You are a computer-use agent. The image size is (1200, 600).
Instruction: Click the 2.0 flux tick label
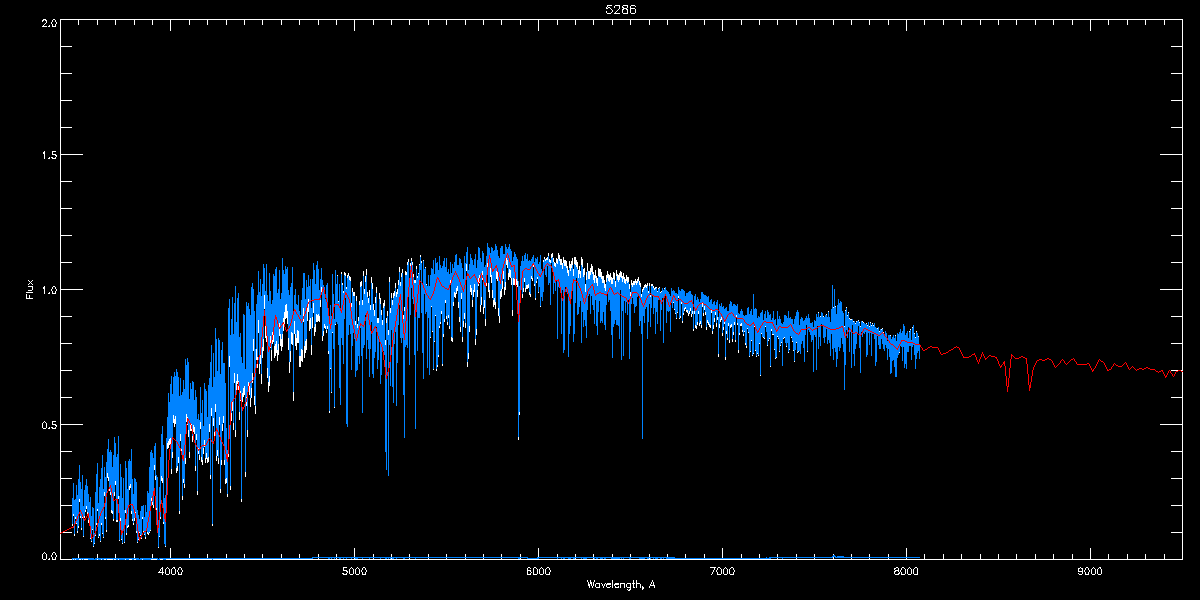point(47,23)
